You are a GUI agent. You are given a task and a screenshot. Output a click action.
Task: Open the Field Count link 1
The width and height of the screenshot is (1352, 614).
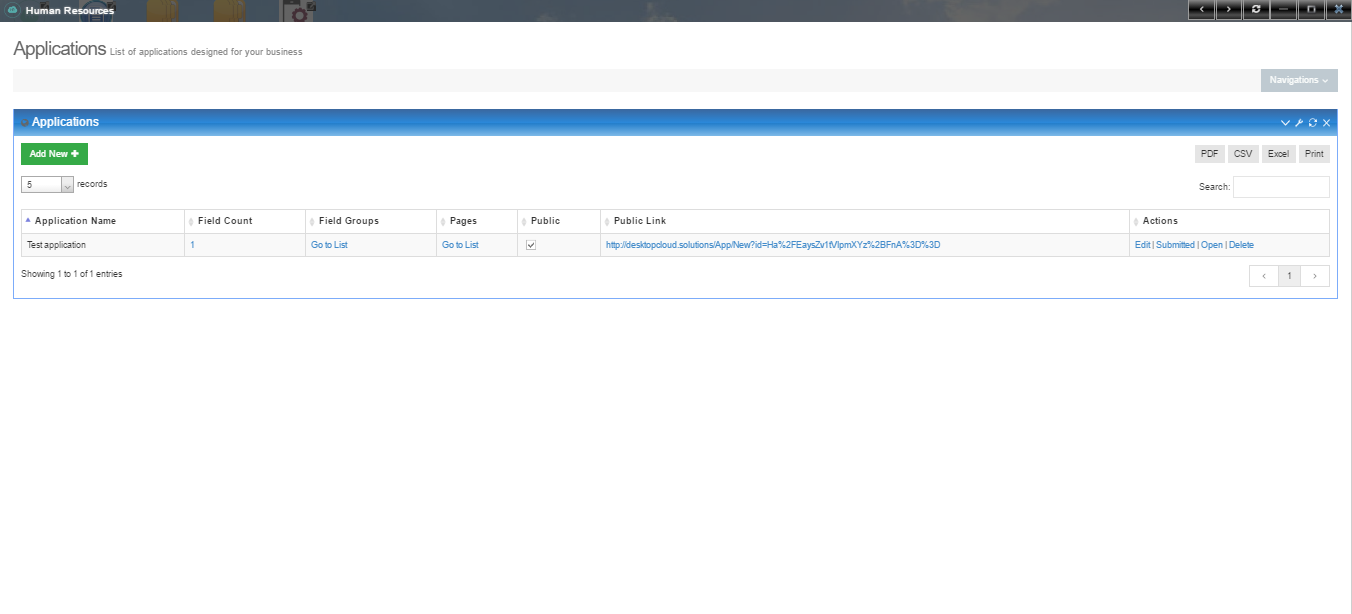tap(192, 245)
